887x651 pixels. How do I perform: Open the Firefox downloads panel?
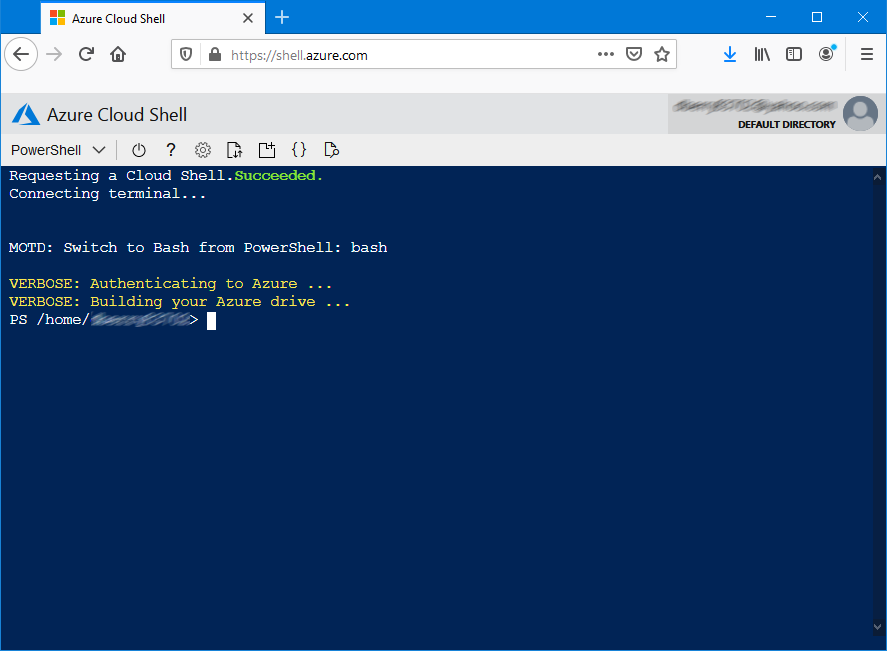click(730, 54)
